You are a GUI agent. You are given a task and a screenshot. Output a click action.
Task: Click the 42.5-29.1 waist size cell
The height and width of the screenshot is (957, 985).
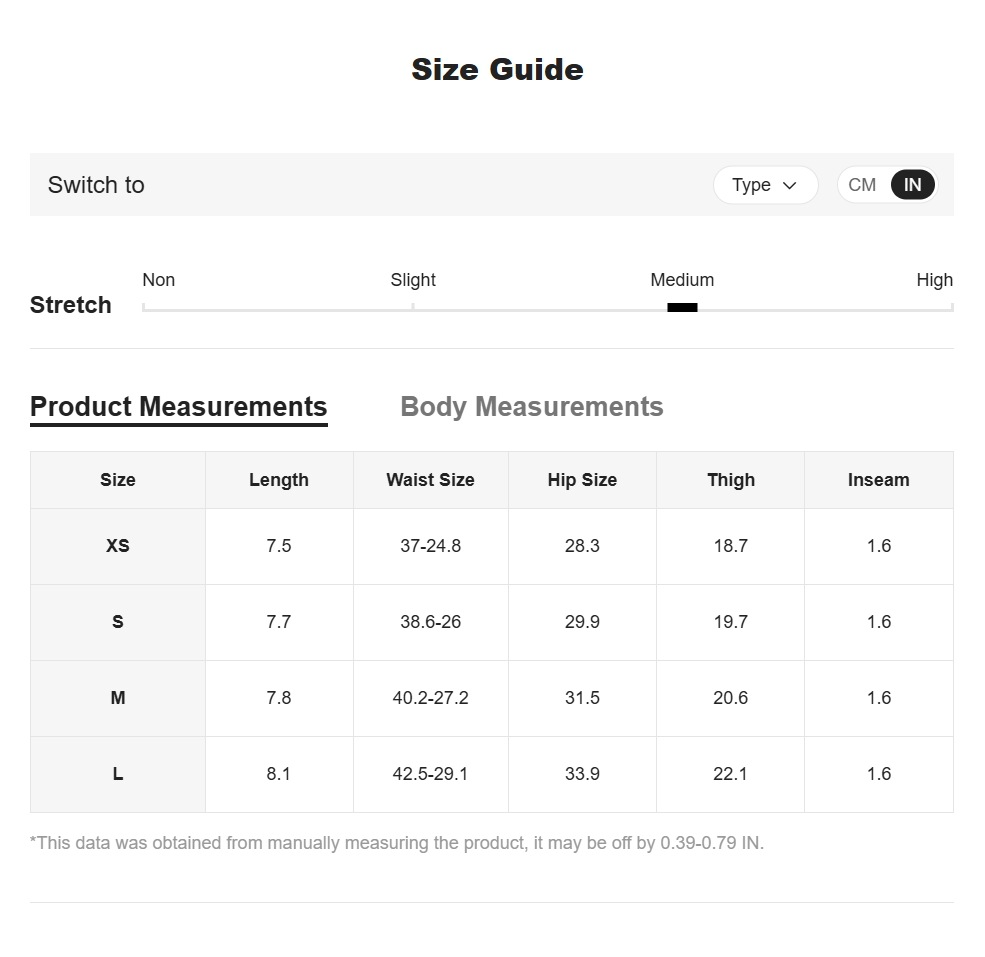pyautogui.click(x=430, y=774)
